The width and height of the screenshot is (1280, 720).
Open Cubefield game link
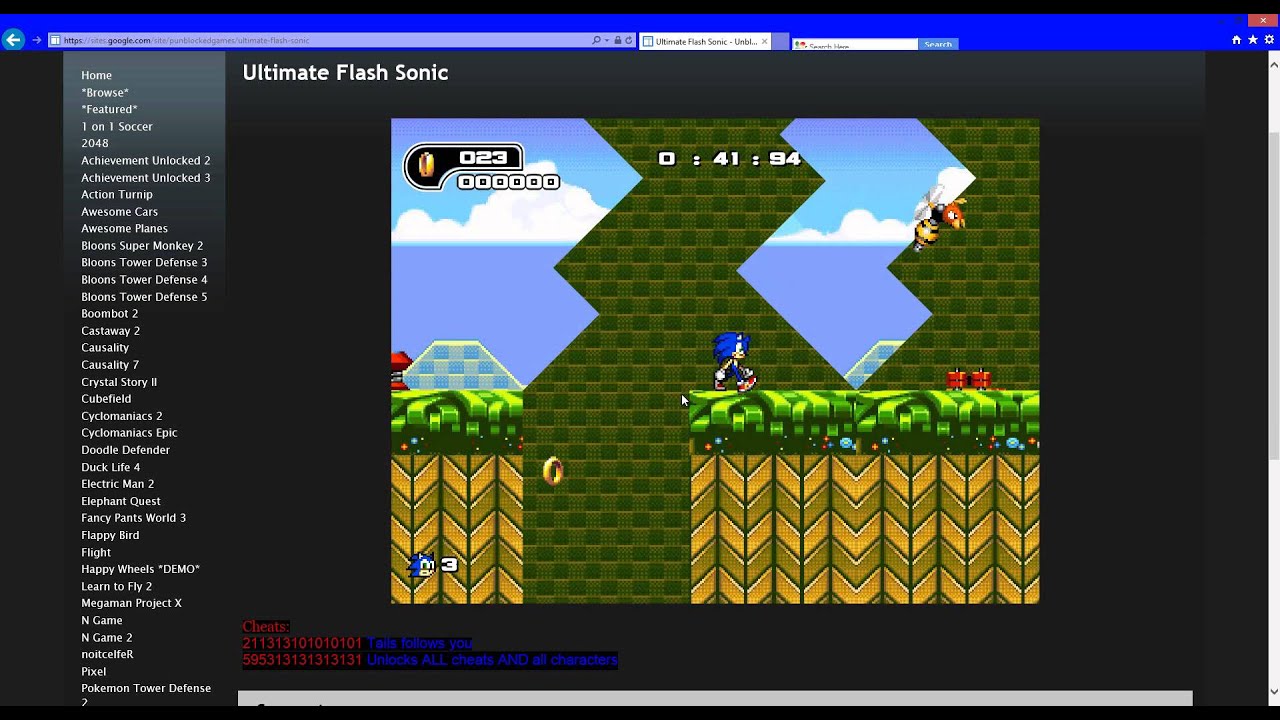(x=105, y=398)
